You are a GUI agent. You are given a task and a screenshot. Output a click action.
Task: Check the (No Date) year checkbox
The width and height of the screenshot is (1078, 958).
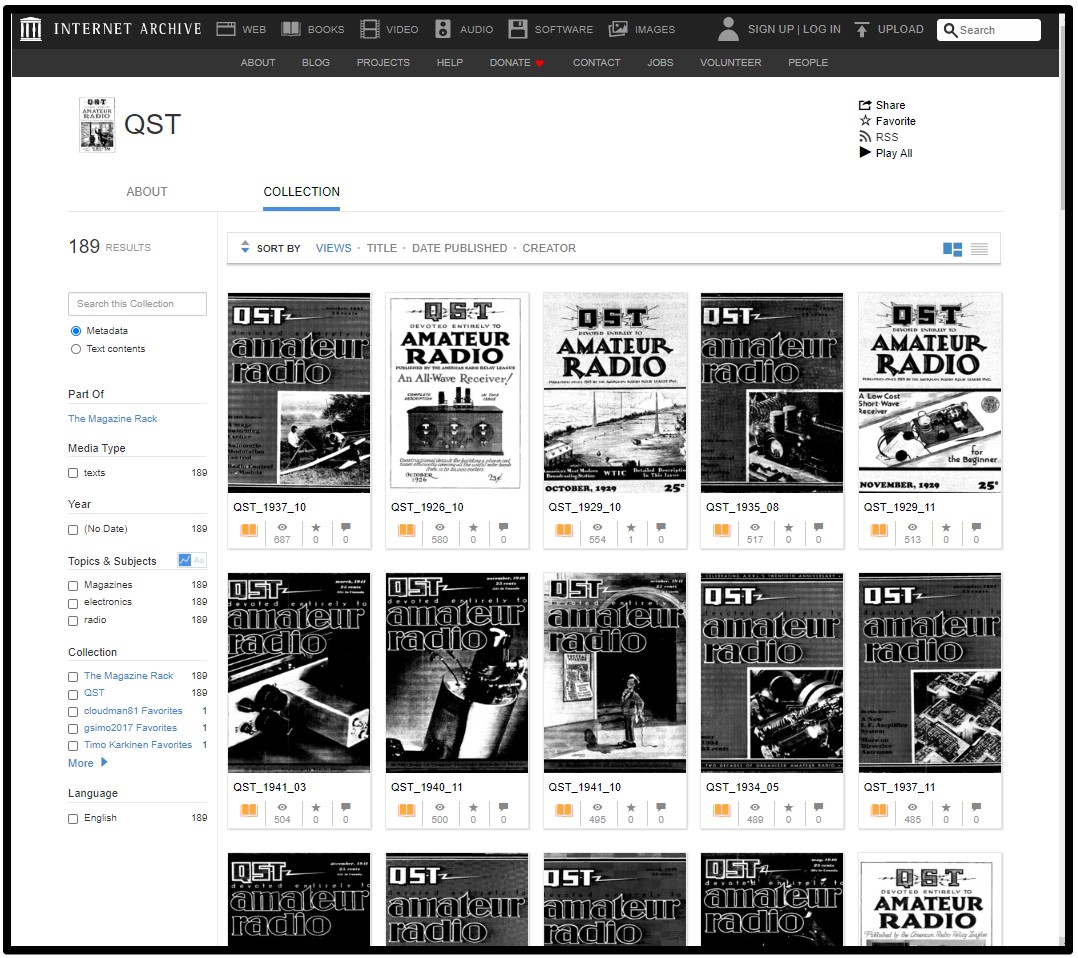pyautogui.click(x=73, y=530)
